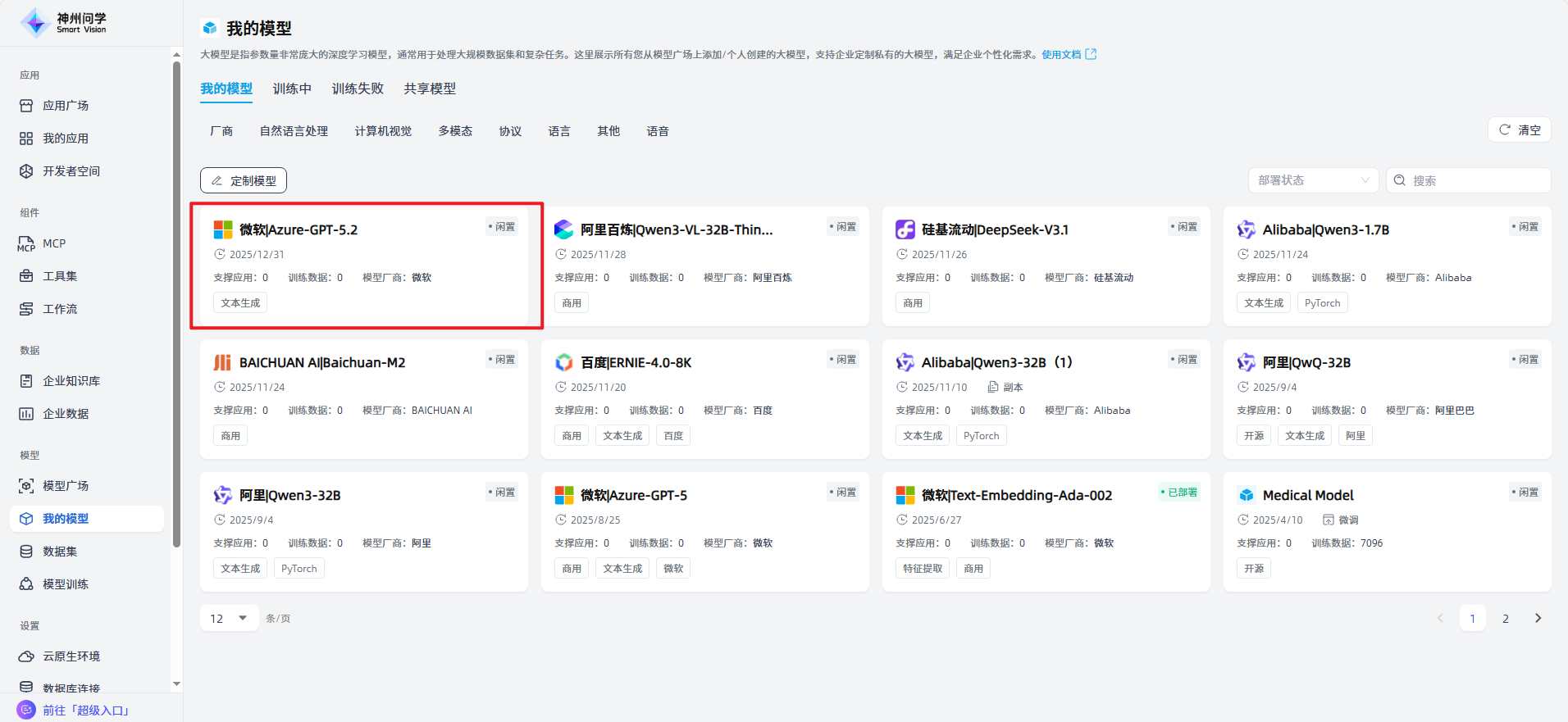Screen dimensions: 1568x722
Task: Open 数据集 from the sidebar
Action: [x=59, y=552]
